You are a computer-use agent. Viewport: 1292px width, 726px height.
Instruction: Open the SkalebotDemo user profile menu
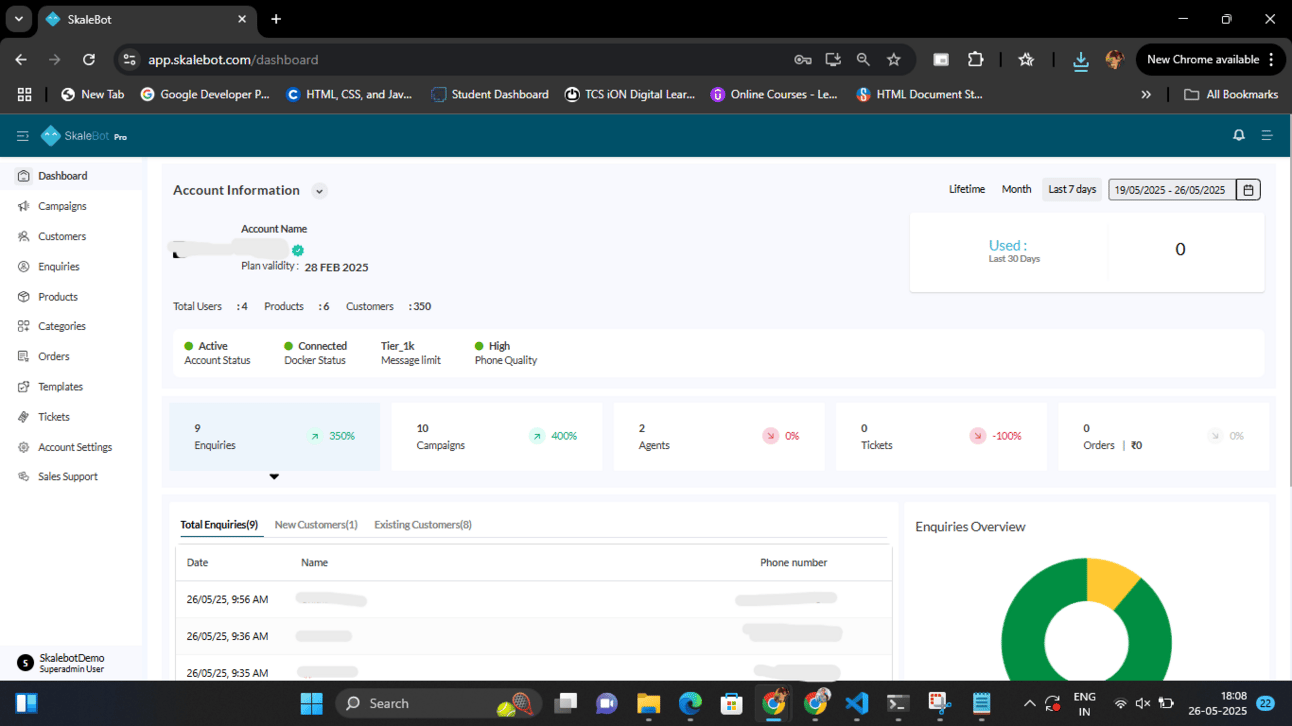click(61, 663)
